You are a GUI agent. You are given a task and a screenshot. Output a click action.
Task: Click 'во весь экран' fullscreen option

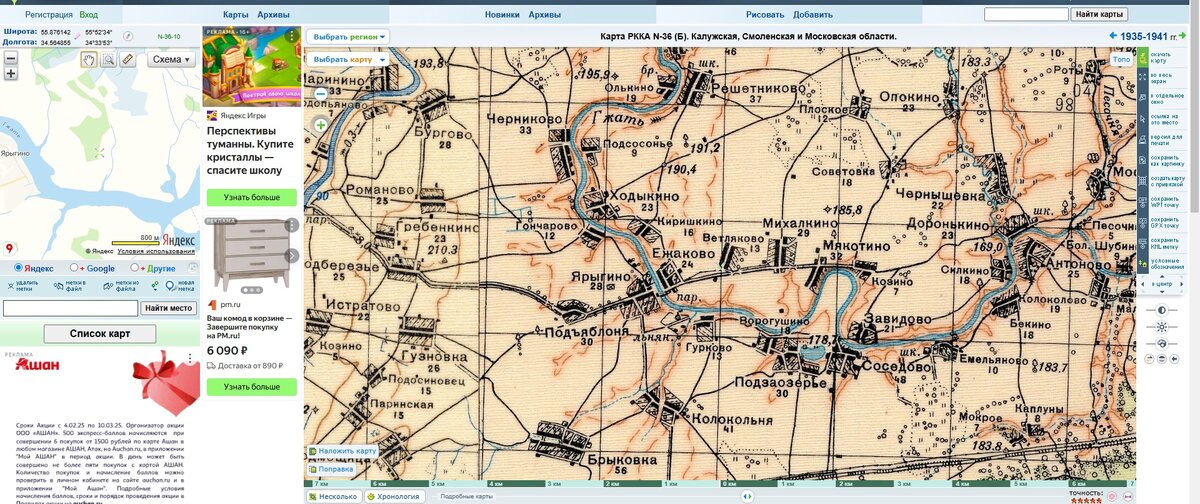point(1160,76)
